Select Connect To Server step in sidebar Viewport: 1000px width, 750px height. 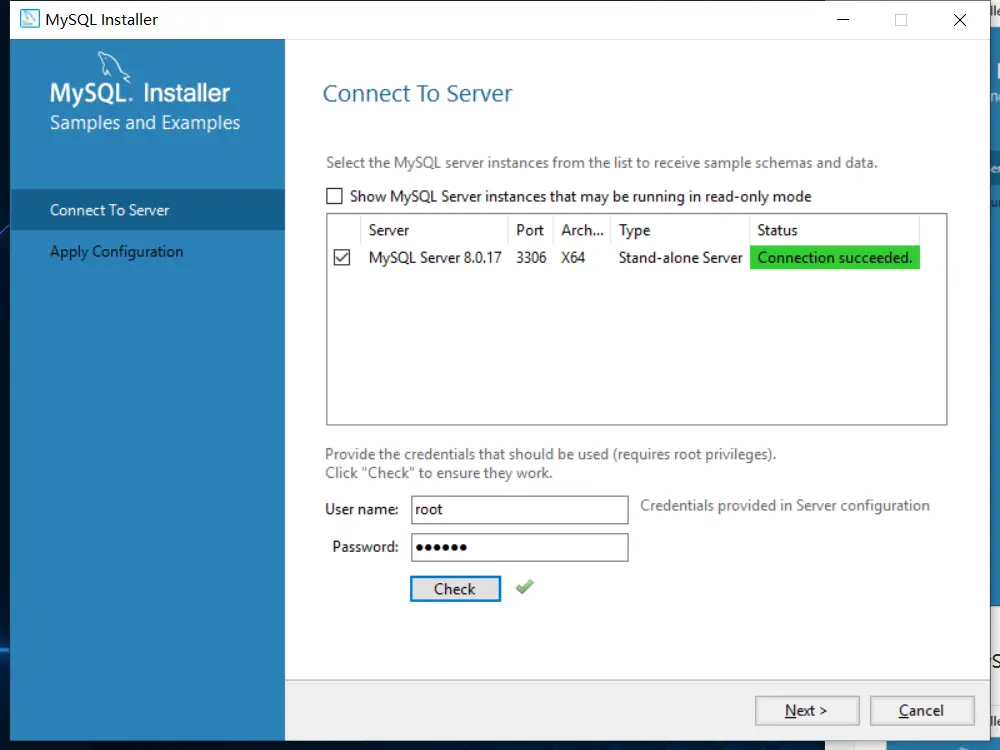click(147, 210)
